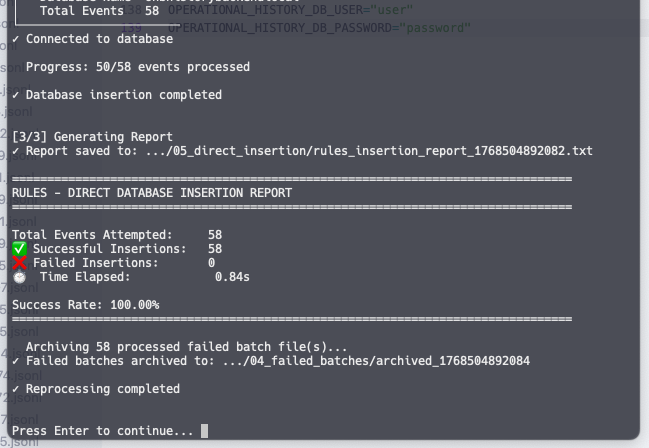Click the terminal cursor after the continue prompt

205,431
